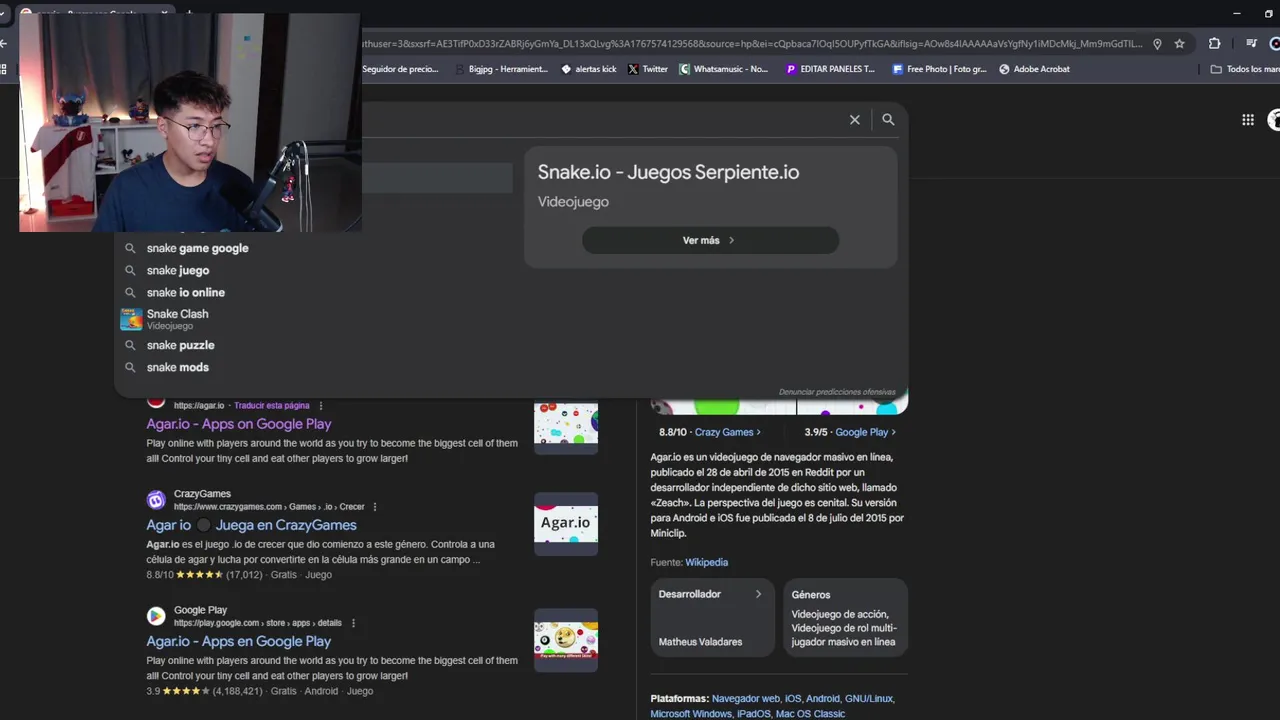Choose suggestion snake io online

click(186, 292)
